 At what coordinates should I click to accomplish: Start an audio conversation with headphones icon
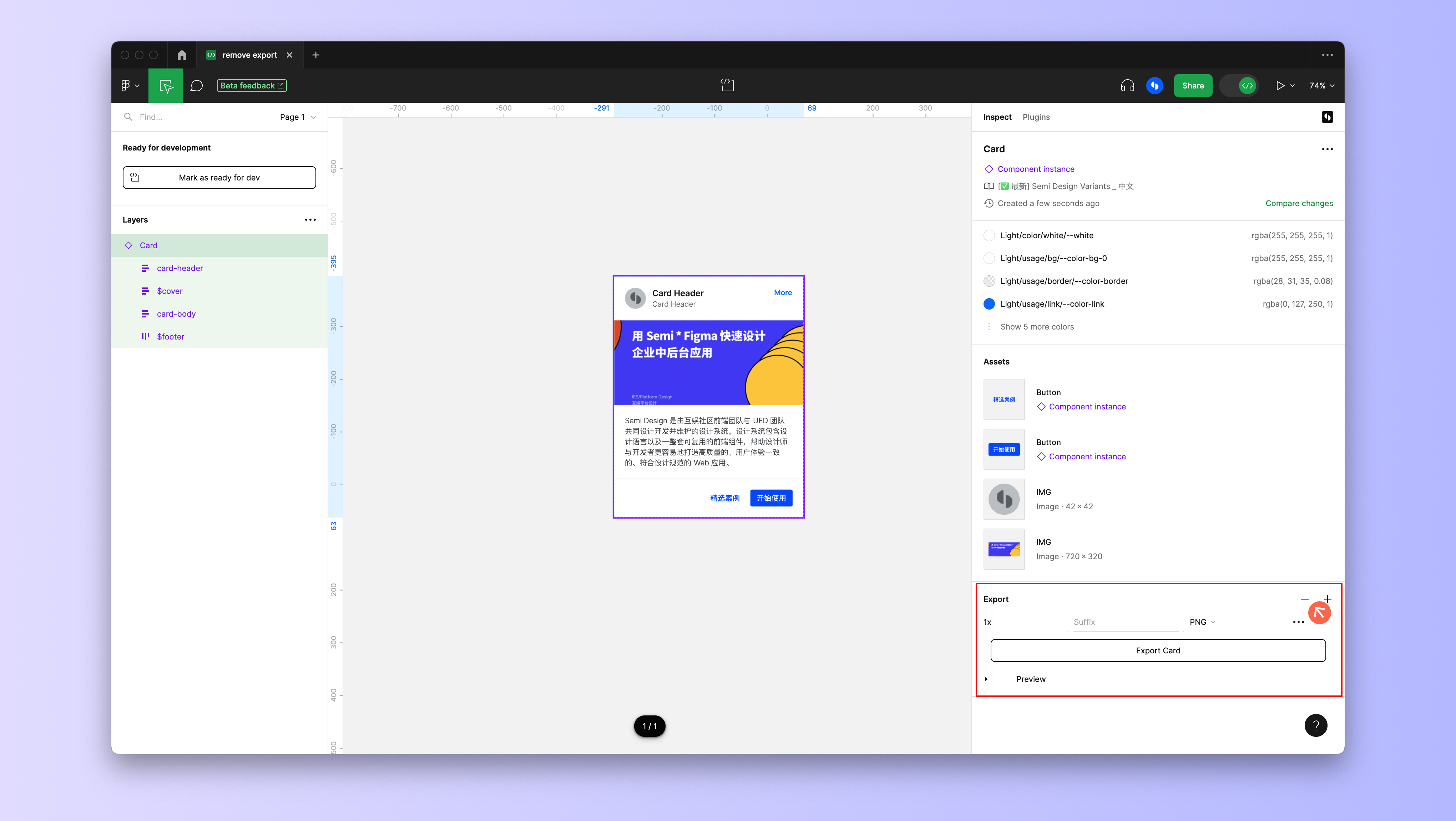pyautogui.click(x=1127, y=85)
